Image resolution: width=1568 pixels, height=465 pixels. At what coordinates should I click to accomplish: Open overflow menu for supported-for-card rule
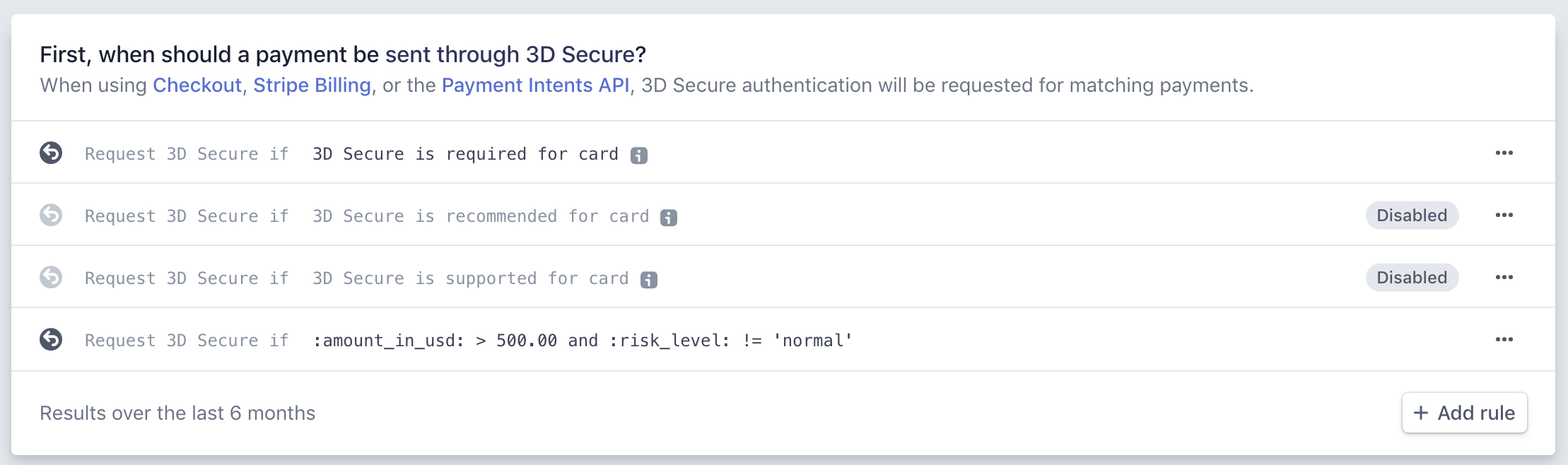pos(1504,277)
